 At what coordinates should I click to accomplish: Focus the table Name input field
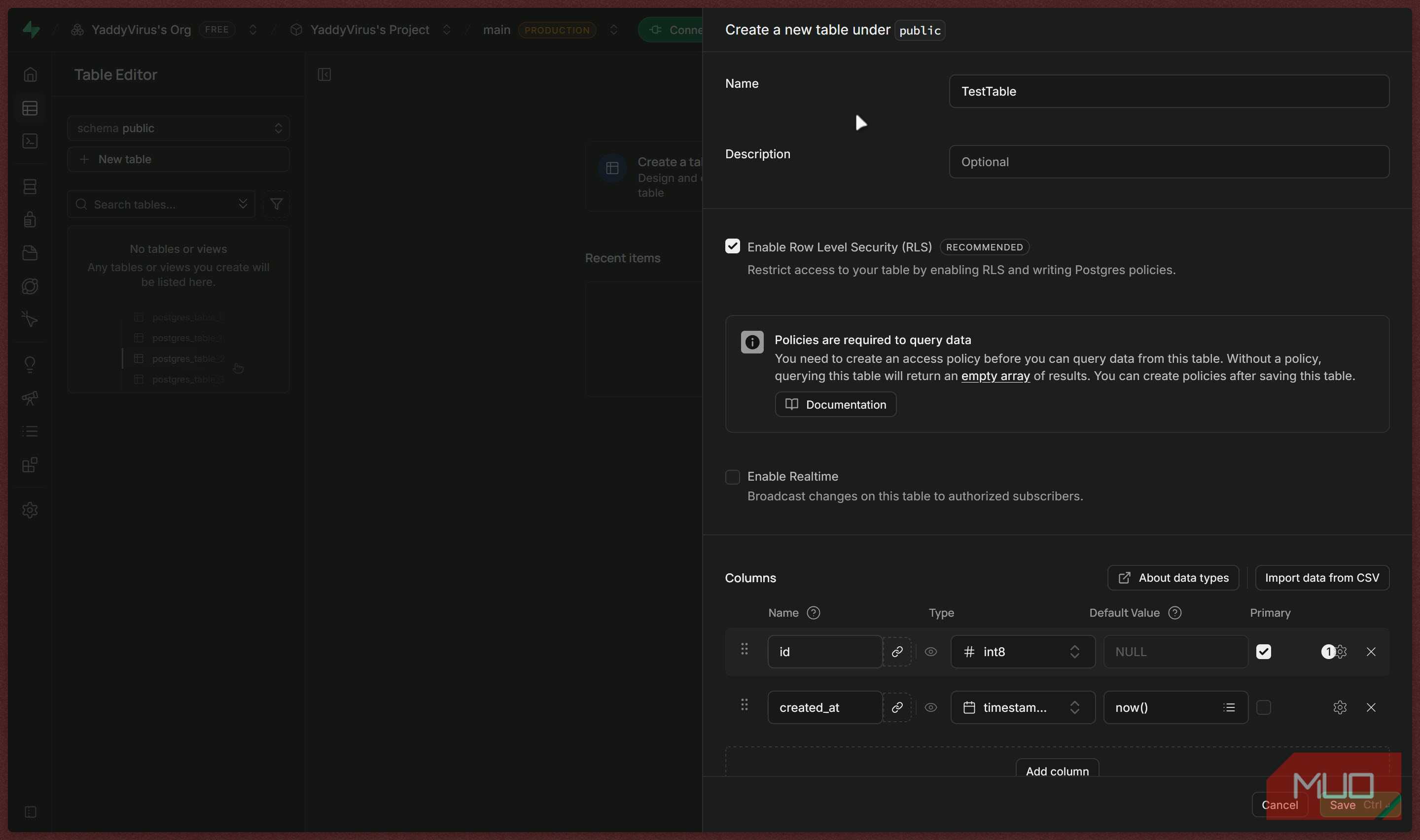pyautogui.click(x=1169, y=91)
